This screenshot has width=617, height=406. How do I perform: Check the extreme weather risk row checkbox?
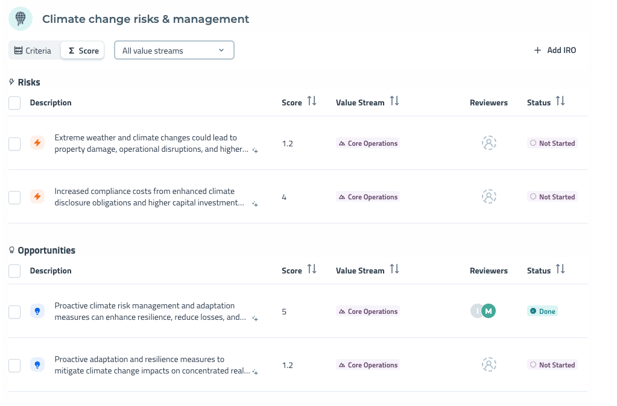click(14, 143)
